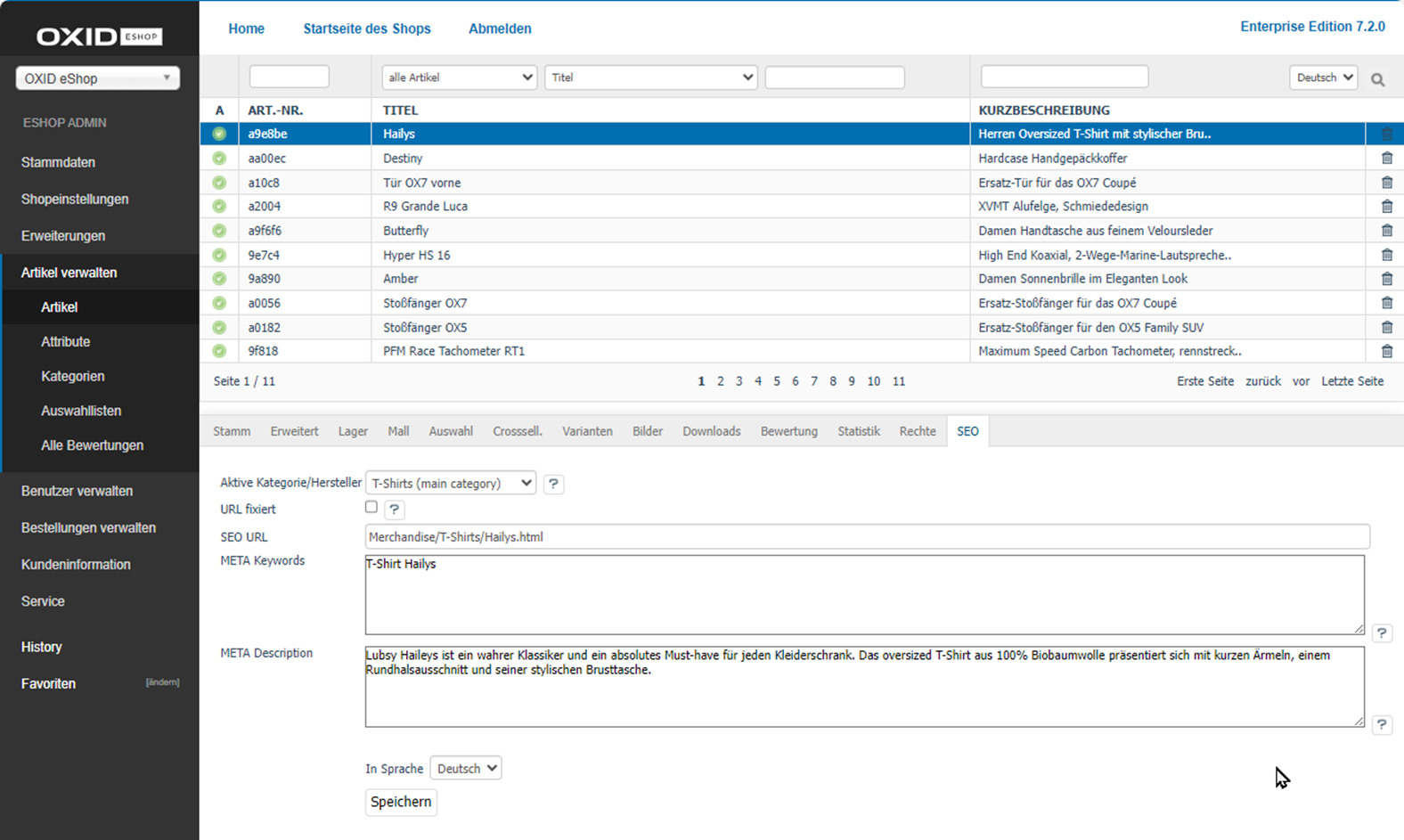Click trash icon for Butterfly article
The height and width of the screenshot is (840, 1404).
1386,231
